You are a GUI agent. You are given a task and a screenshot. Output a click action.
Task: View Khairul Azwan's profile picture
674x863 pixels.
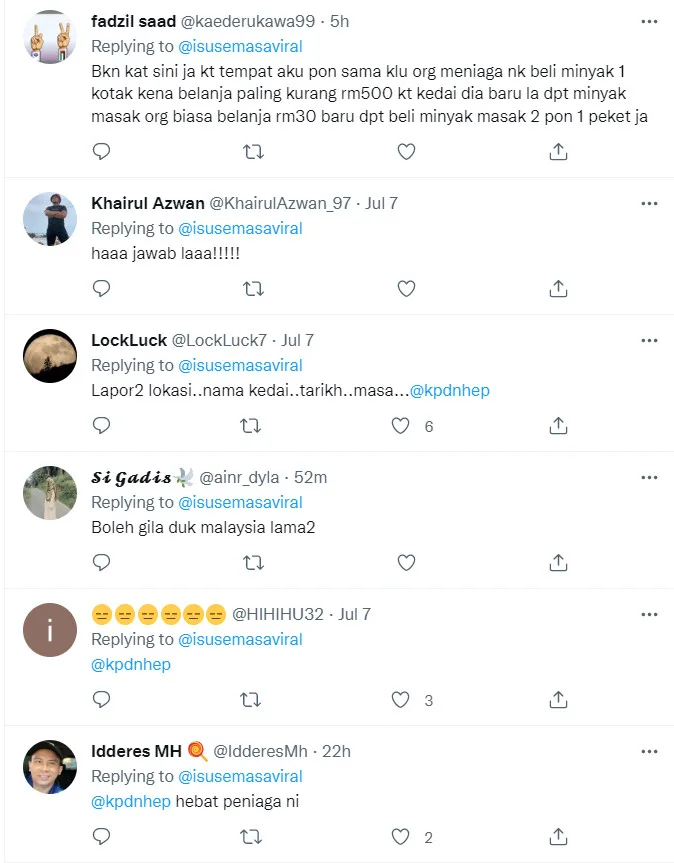pyautogui.click(x=50, y=219)
